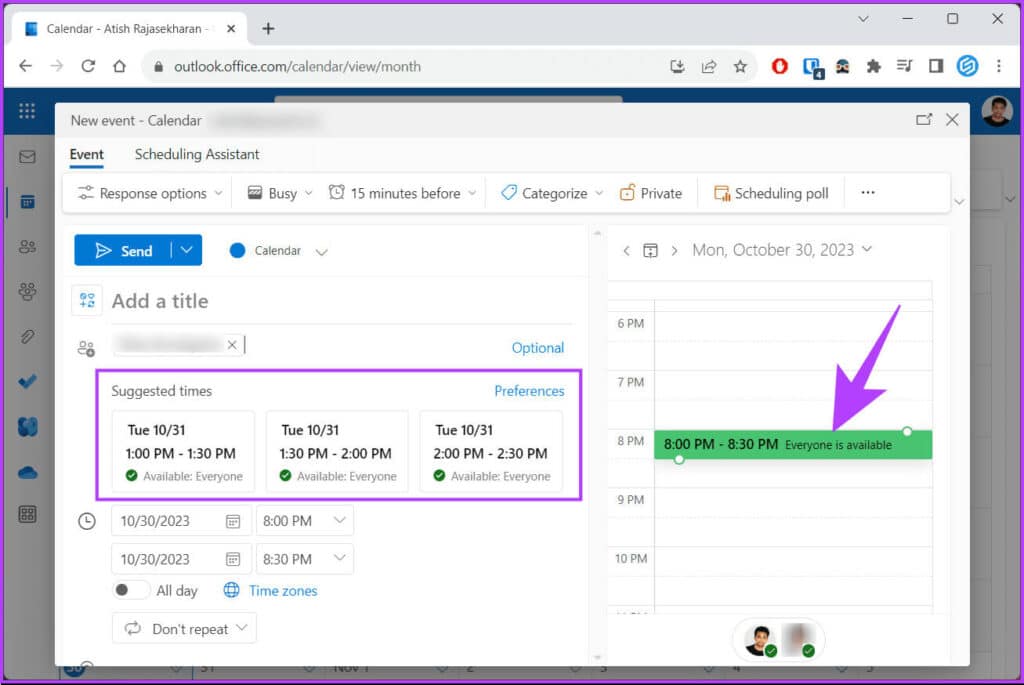This screenshot has height=685, width=1024.
Task: Pop out the new event window
Action: [x=923, y=119]
